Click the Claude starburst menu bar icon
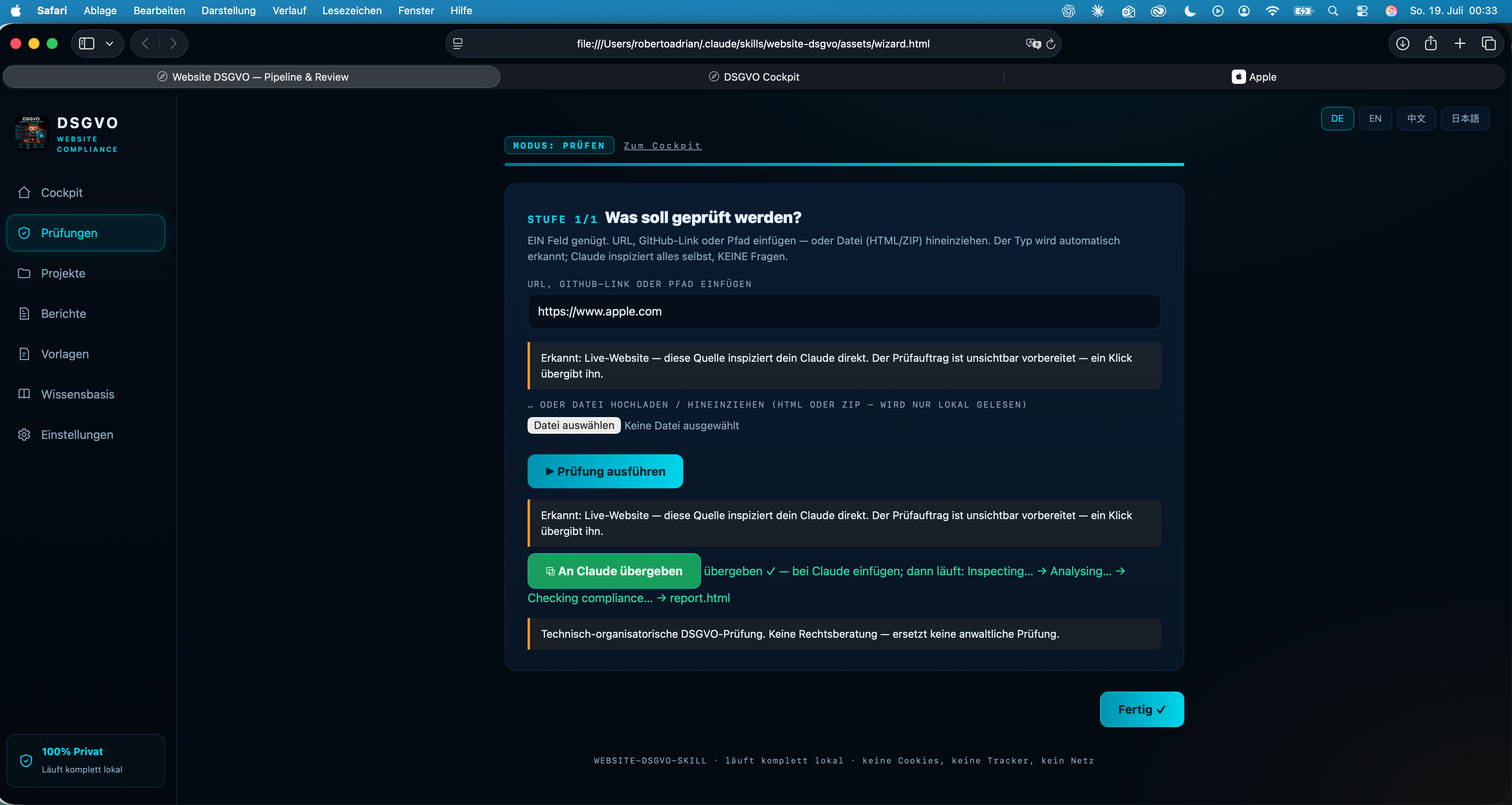Viewport: 1512px width, 805px height. pyautogui.click(x=1097, y=11)
